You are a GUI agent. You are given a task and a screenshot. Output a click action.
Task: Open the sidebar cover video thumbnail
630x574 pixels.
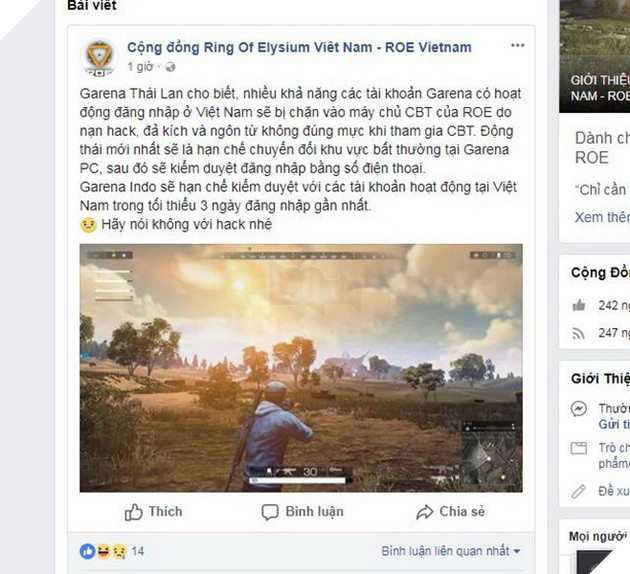coord(595,56)
